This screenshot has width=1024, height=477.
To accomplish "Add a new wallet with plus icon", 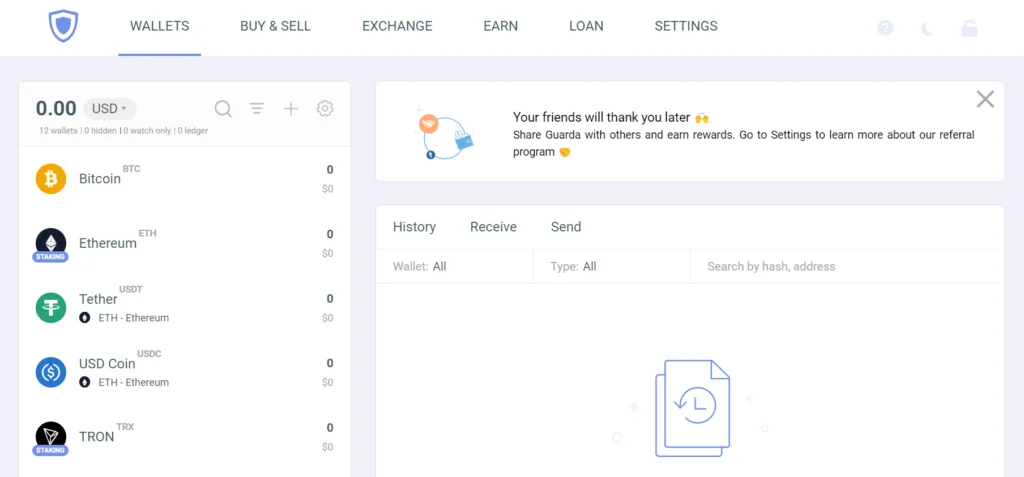I will pos(291,108).
